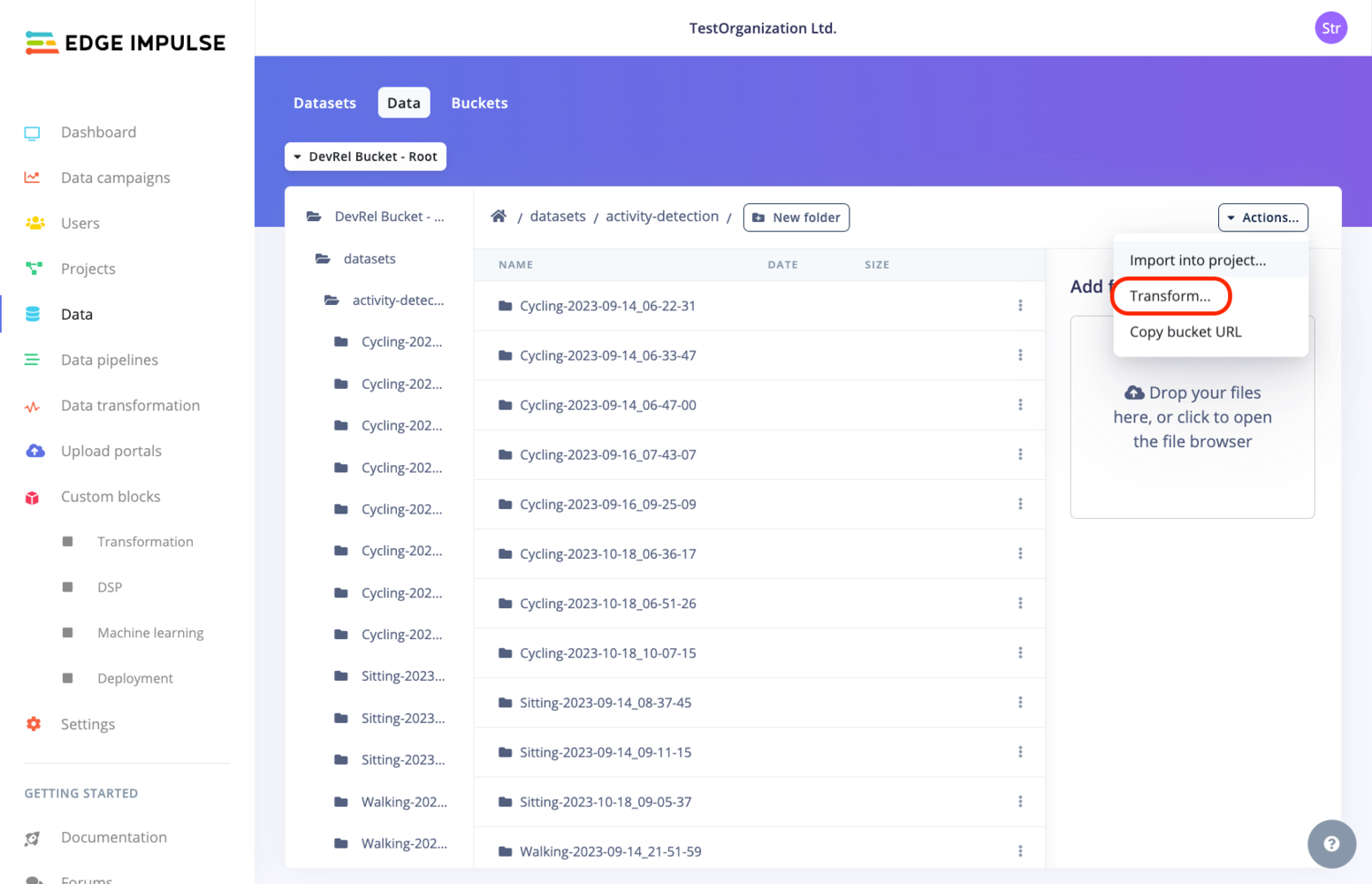Click the file drop upload area
The width and height of the screenshot is (1372, 884).
(1192, 417)
